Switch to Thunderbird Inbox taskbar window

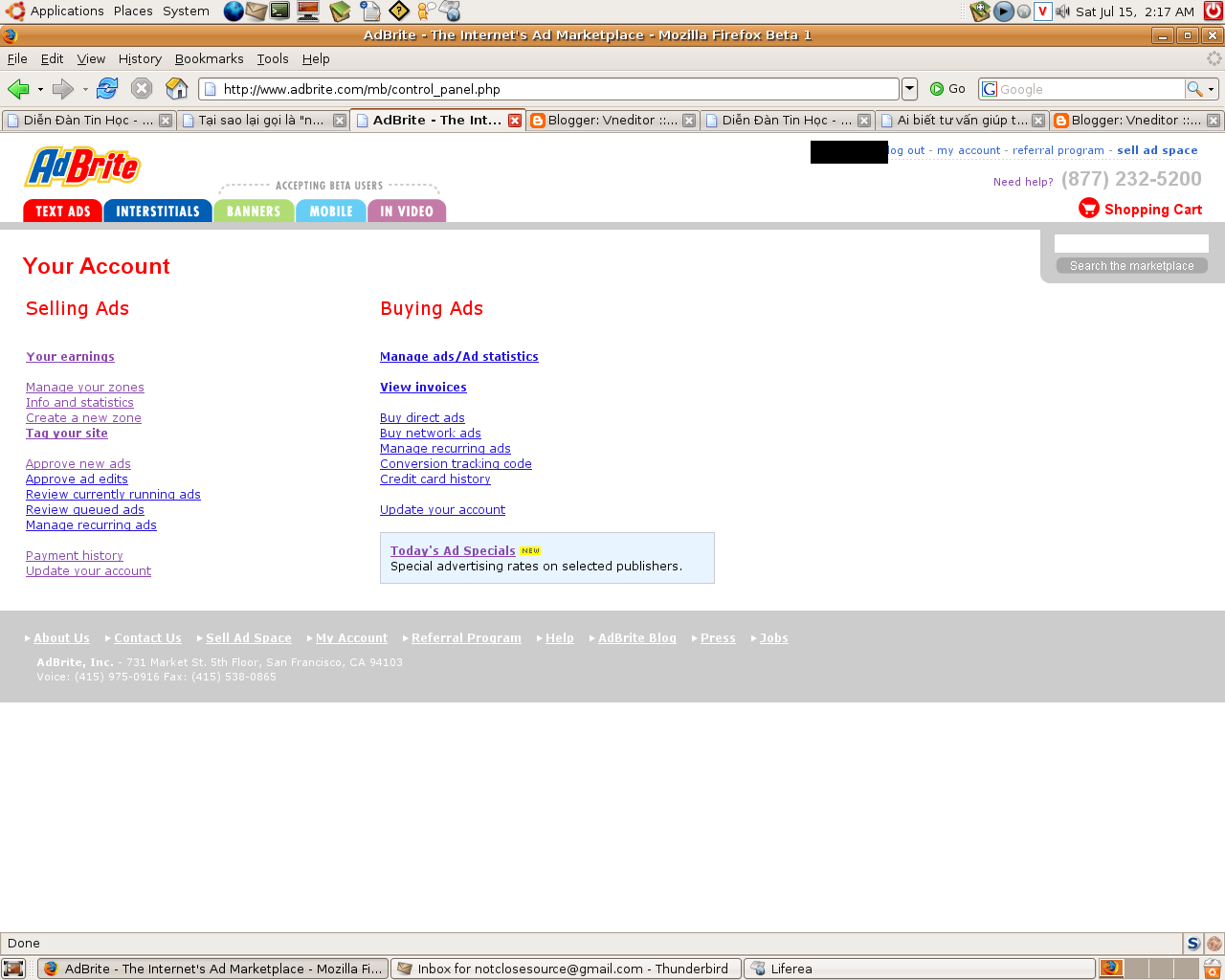[x=566, y=969]
